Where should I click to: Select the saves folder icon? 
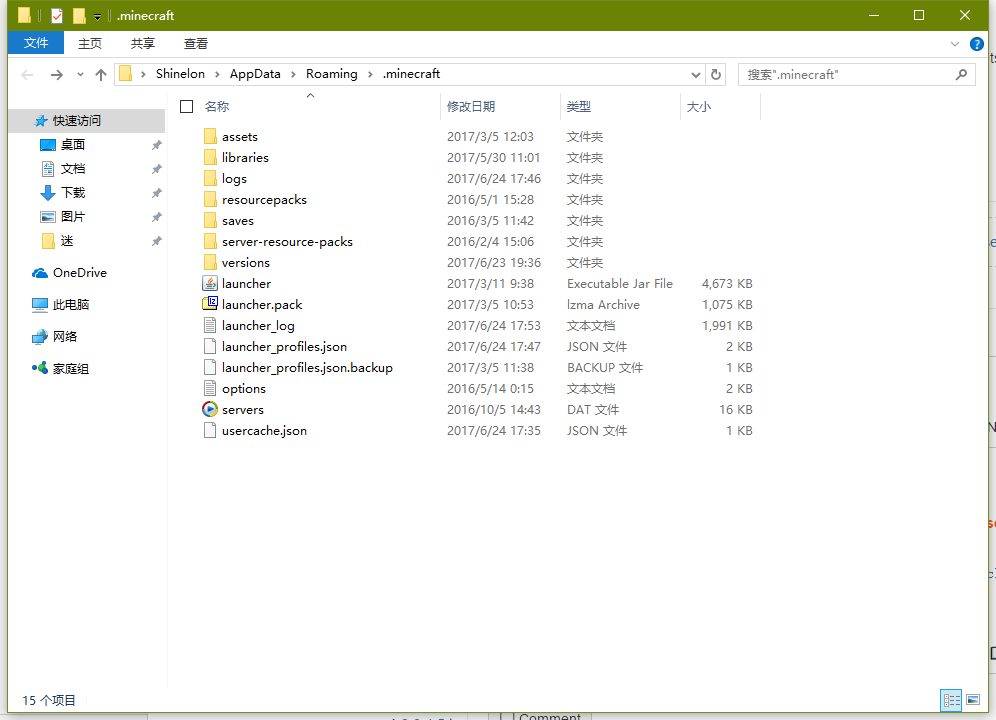tap(210, 221)
